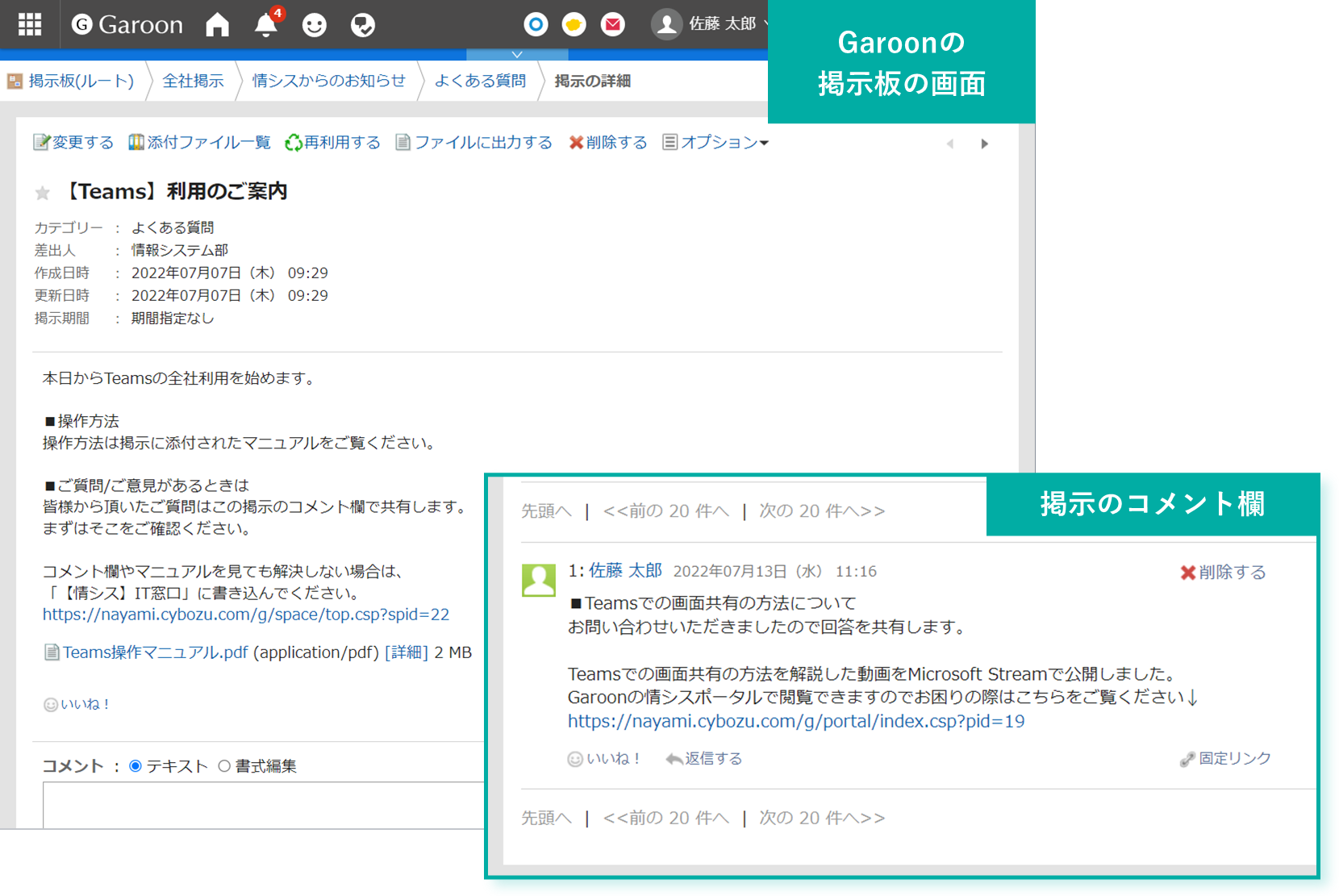Open Teams操作マニュアル.pdf attachment

[155, 652]
